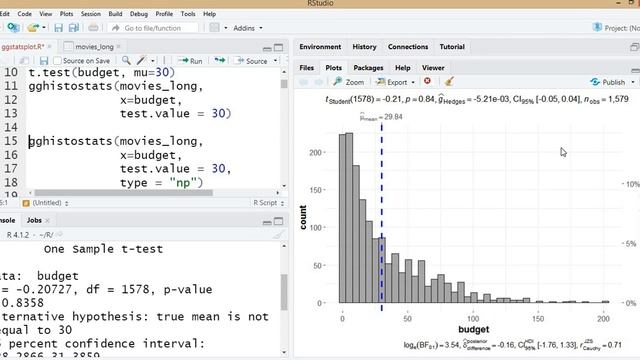Print the current file
The image size is (640, 360).
click(x=93, y=28)
